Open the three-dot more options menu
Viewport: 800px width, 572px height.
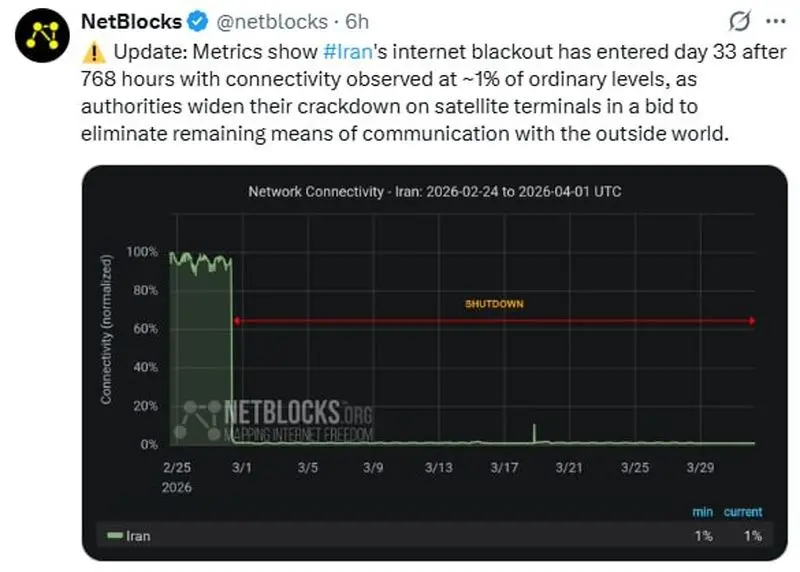click(x=775, y=21)
